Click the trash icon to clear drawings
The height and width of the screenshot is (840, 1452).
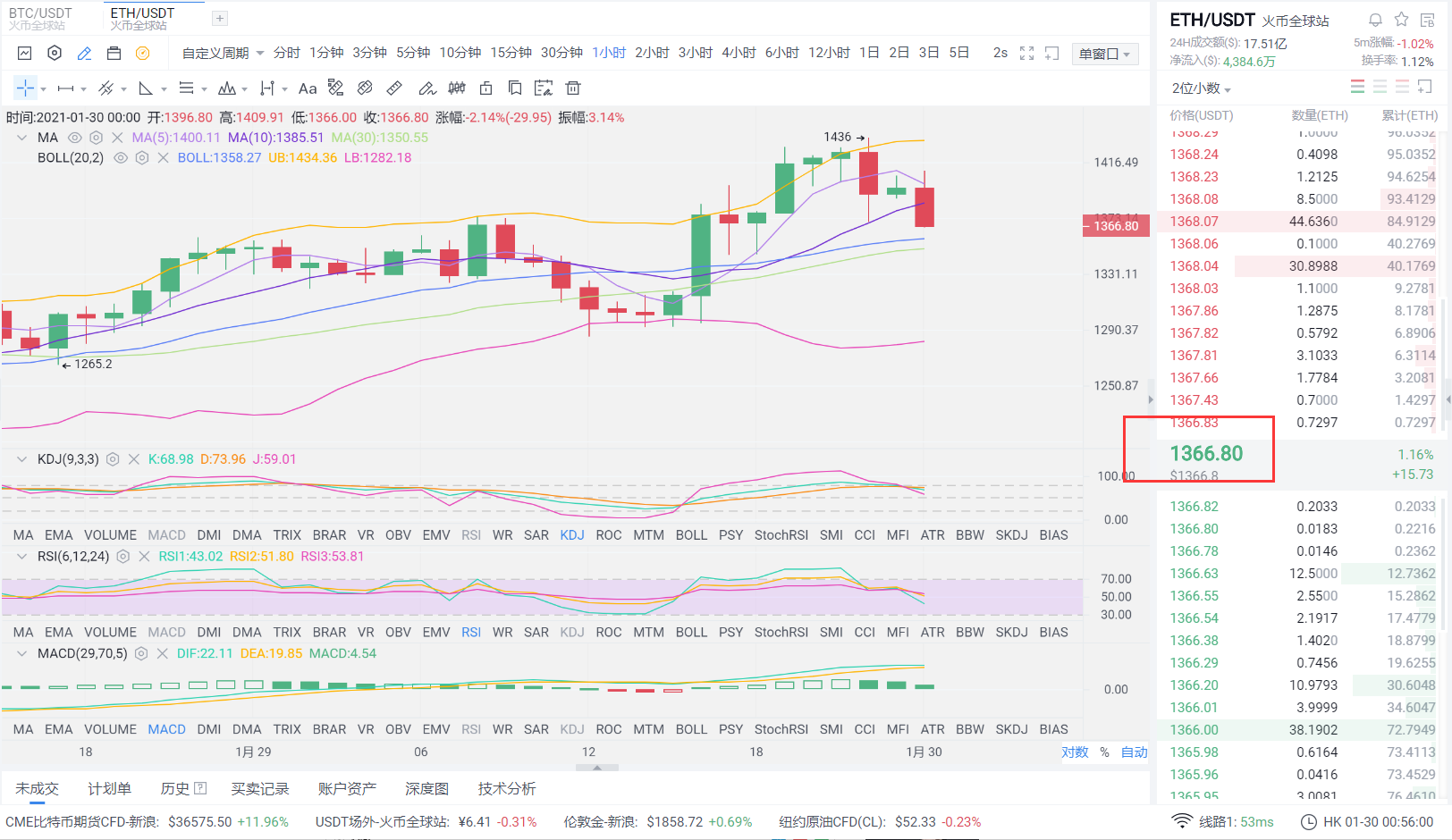point(572,88)
